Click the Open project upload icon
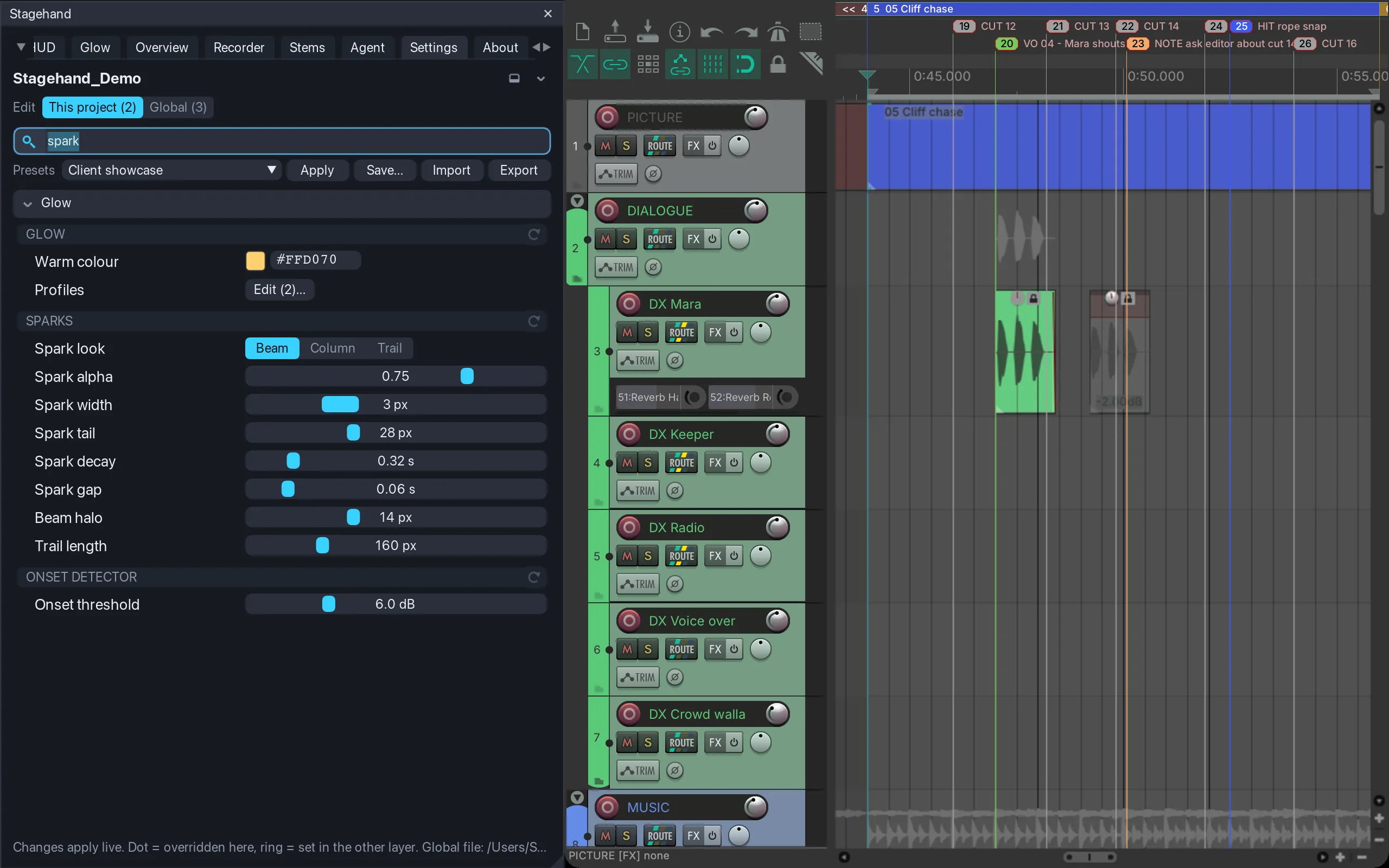The height and width of the screenshot is (868, 1389). (615, 31)
